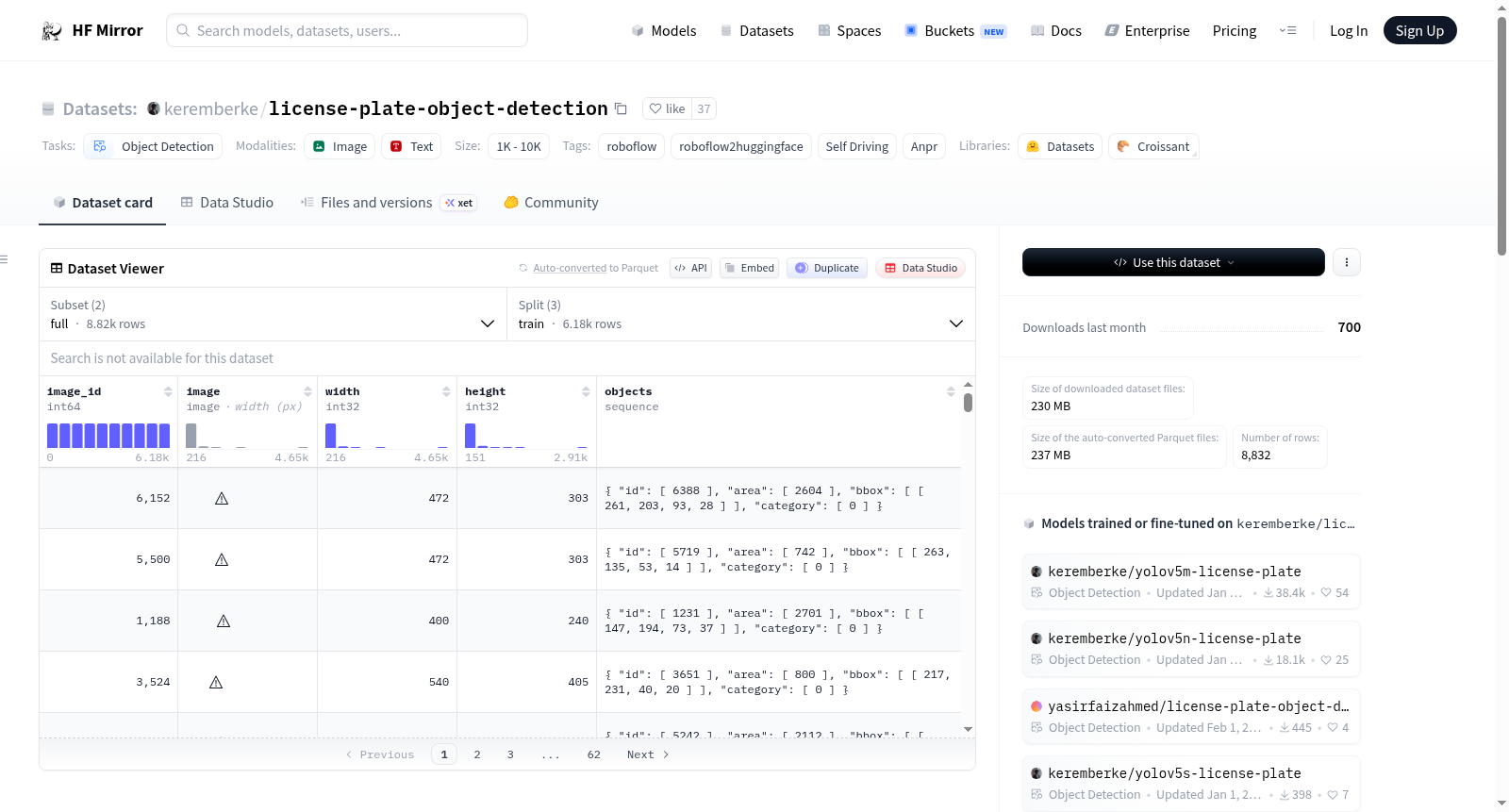1509x812 pixels.
Task: Click the Duplicate button
Action: 827,268
